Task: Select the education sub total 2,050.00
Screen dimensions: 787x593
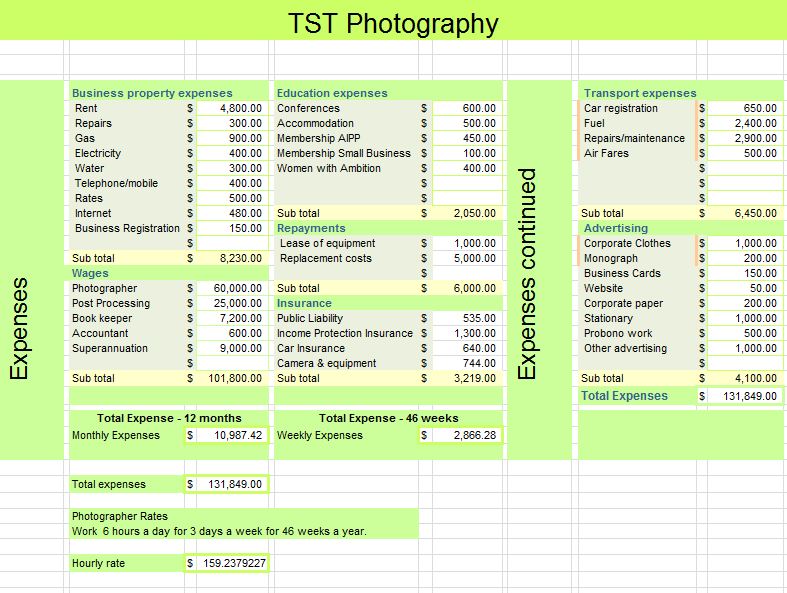Action: (467, 213)
